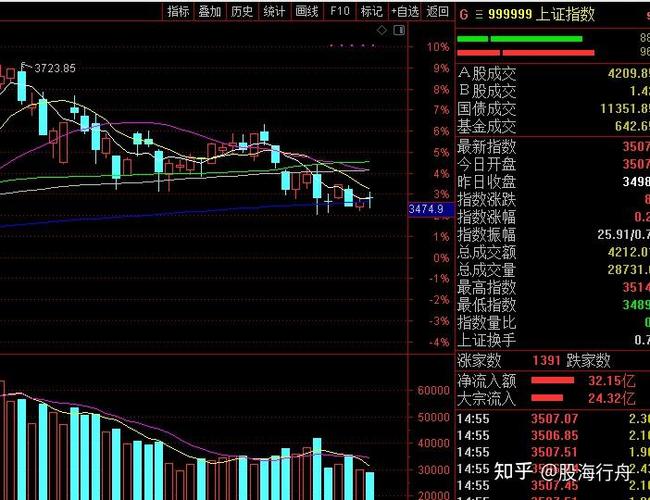Click the G icon beside stock code
The height and width of the screenshot is (500, 650).
pyautogui.click(x=463, y=14)
